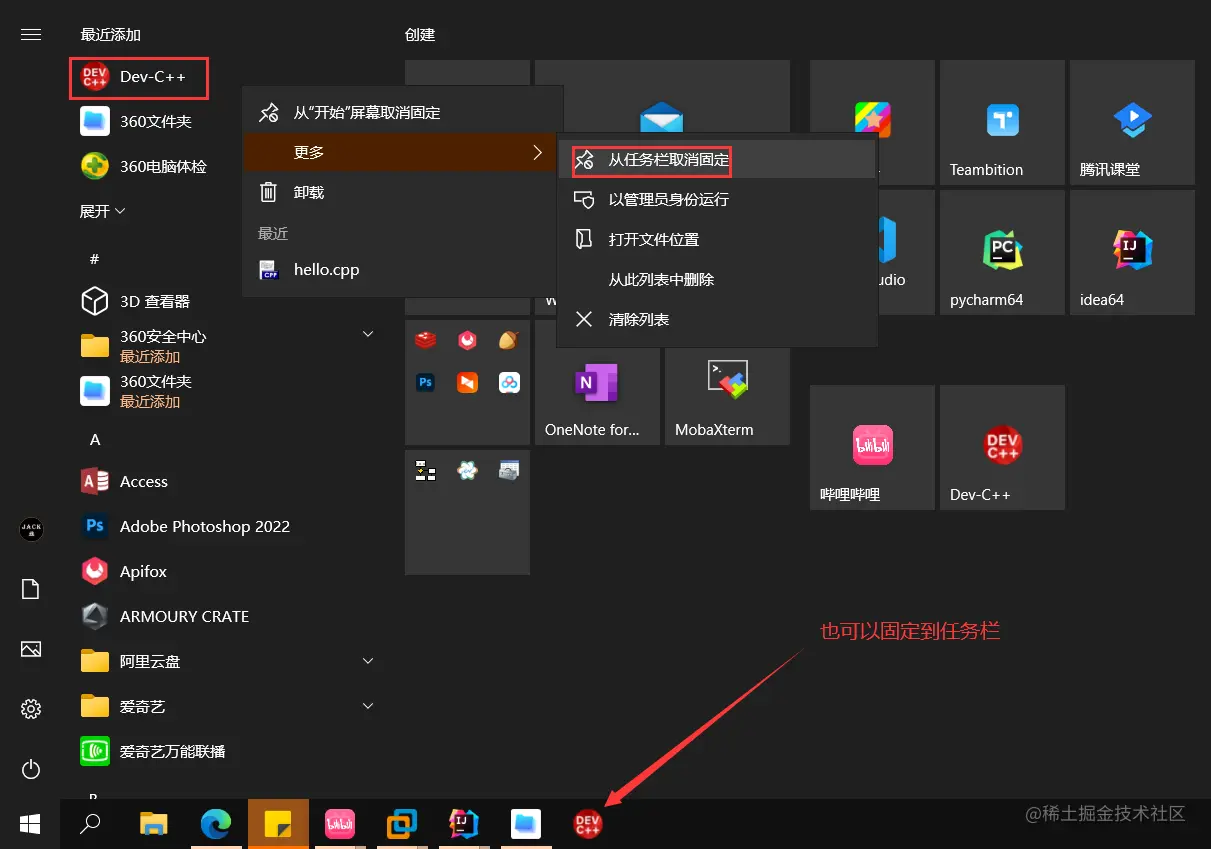Viewport: 1211px width, 849px height.
Task: Click the pink bilibili taskbar icon
Action: [x=340, y=824]
